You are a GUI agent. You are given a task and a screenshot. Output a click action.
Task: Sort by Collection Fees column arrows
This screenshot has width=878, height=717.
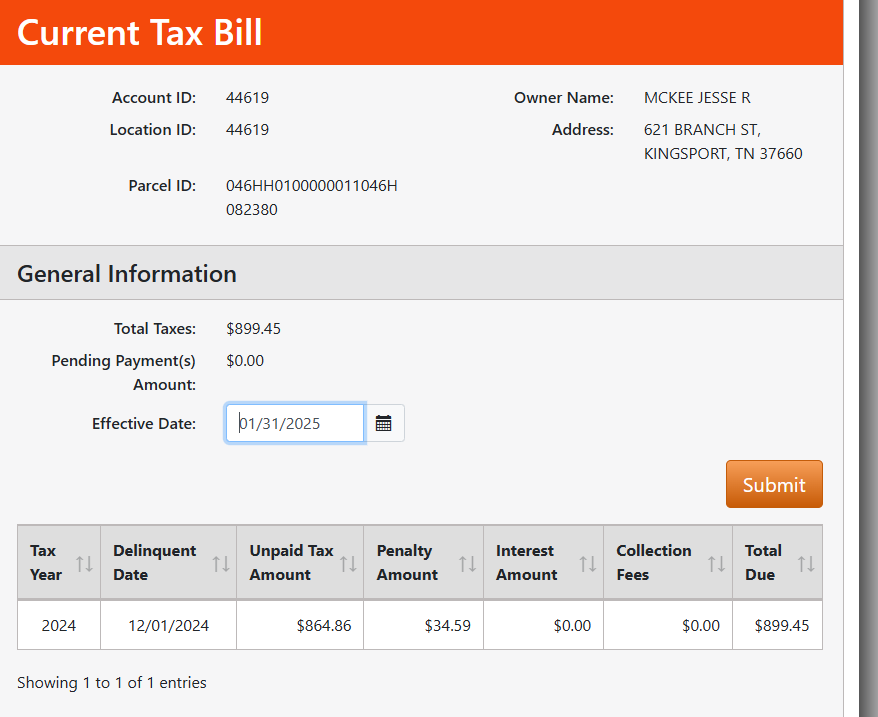pos(716,564)
